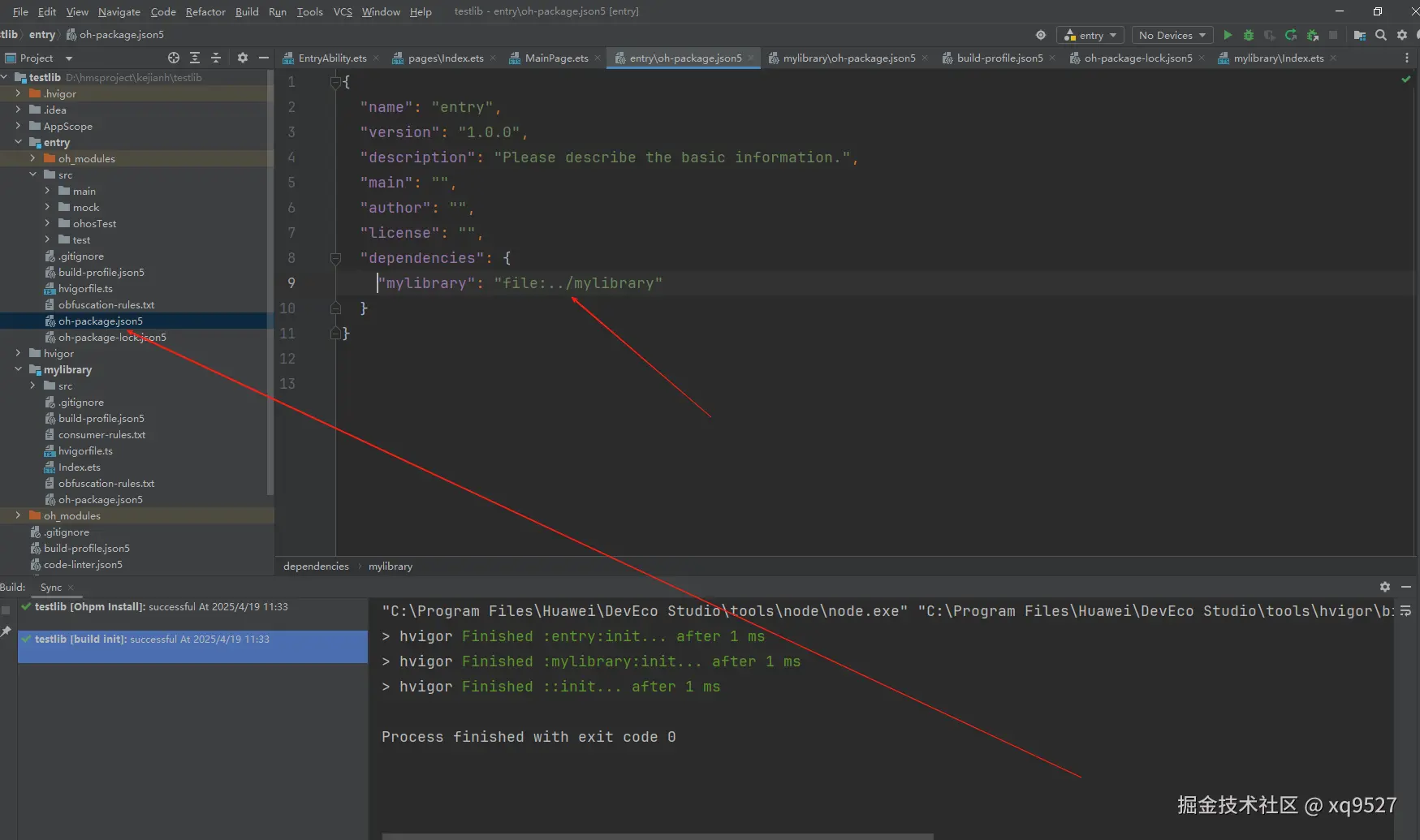Show the hidden tabs list via three-dot icon

coord(1407,58)
